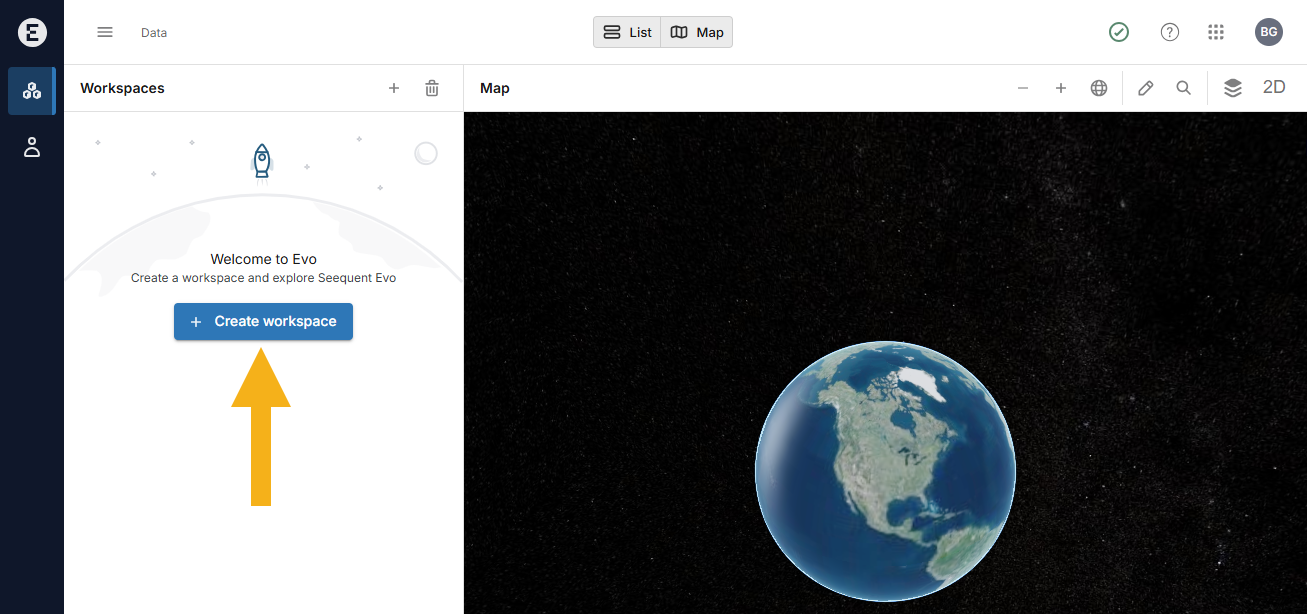Open the apps grid launcher
This screenshot has width=1307, height=614.
(x=1216, y=32)
